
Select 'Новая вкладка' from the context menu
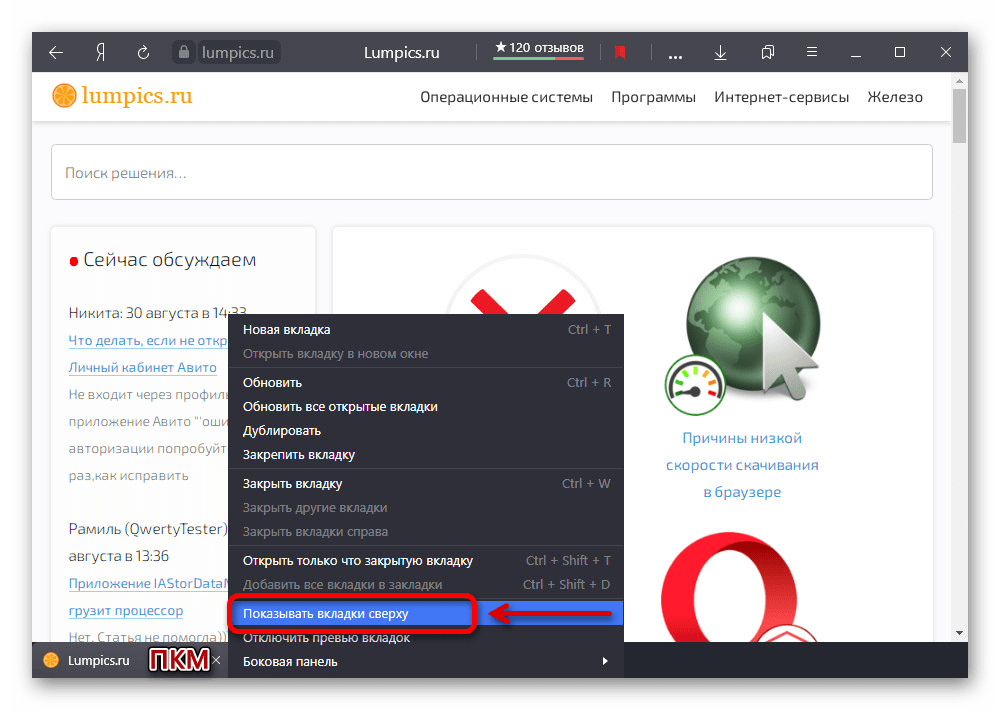coord(286,329)
